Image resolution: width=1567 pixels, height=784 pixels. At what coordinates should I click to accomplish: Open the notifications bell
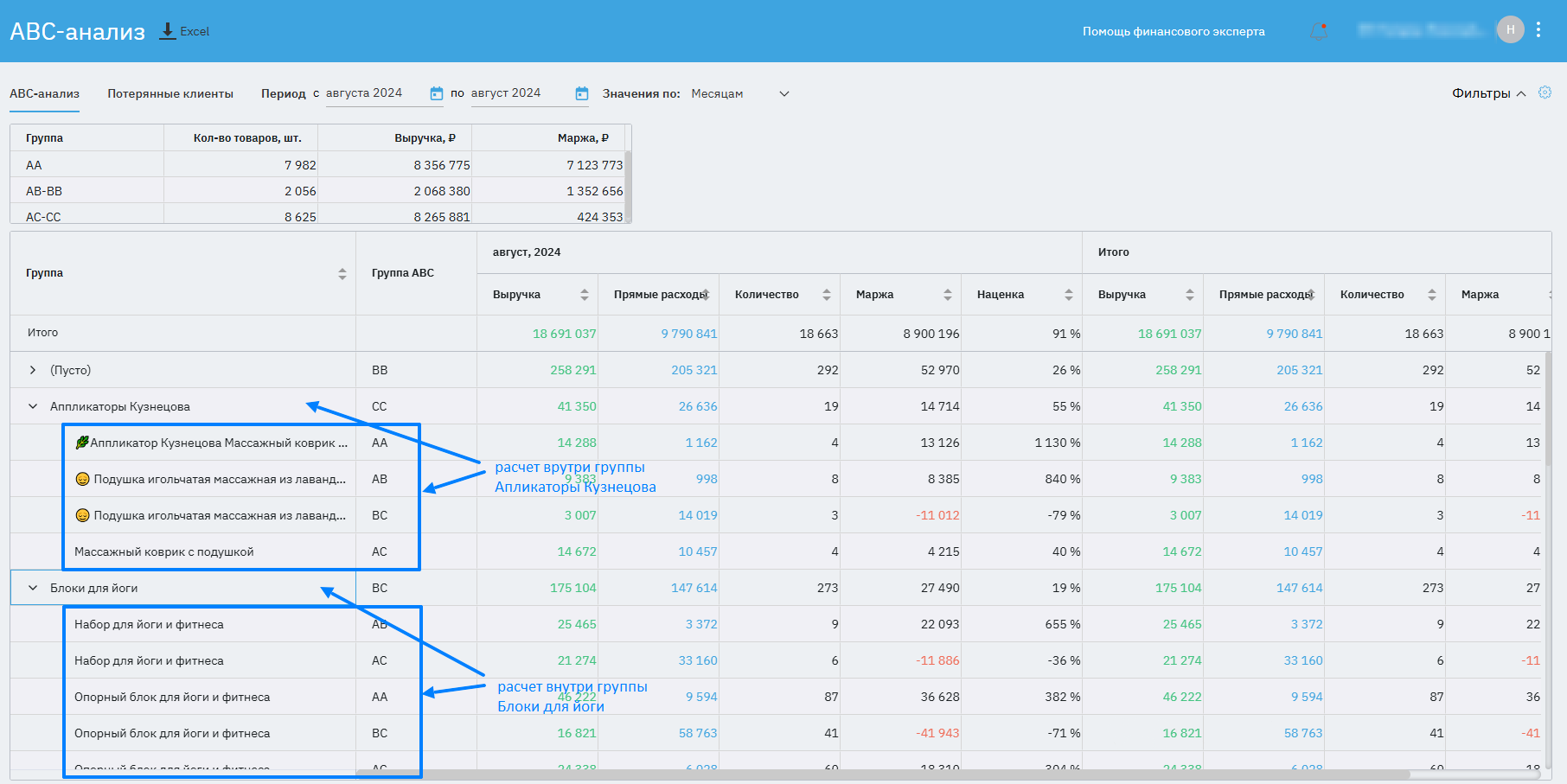click(1319, 31)
